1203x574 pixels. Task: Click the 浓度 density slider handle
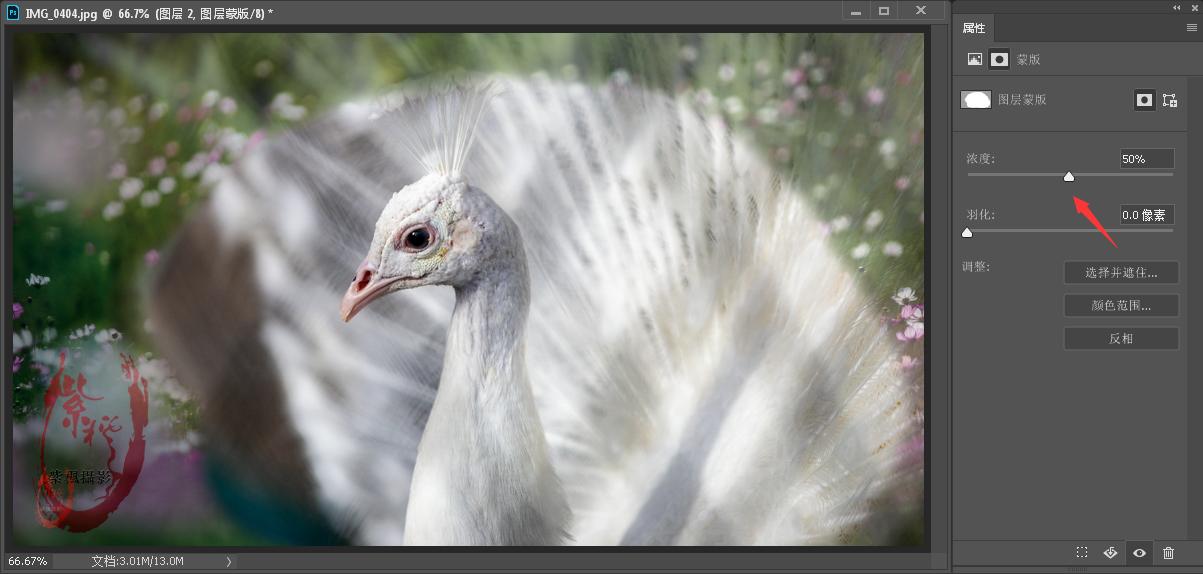point(1069,176)
